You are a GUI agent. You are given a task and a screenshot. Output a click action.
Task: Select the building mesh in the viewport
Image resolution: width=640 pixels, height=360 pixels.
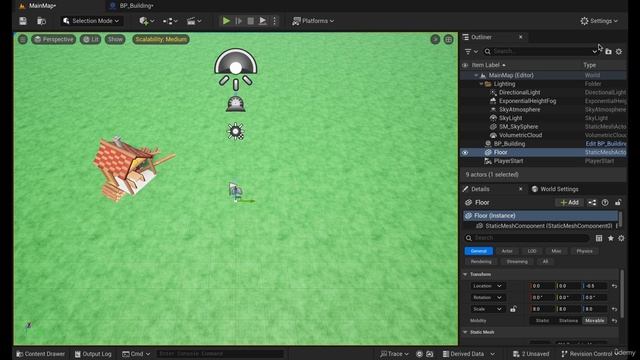coord(131,169)
